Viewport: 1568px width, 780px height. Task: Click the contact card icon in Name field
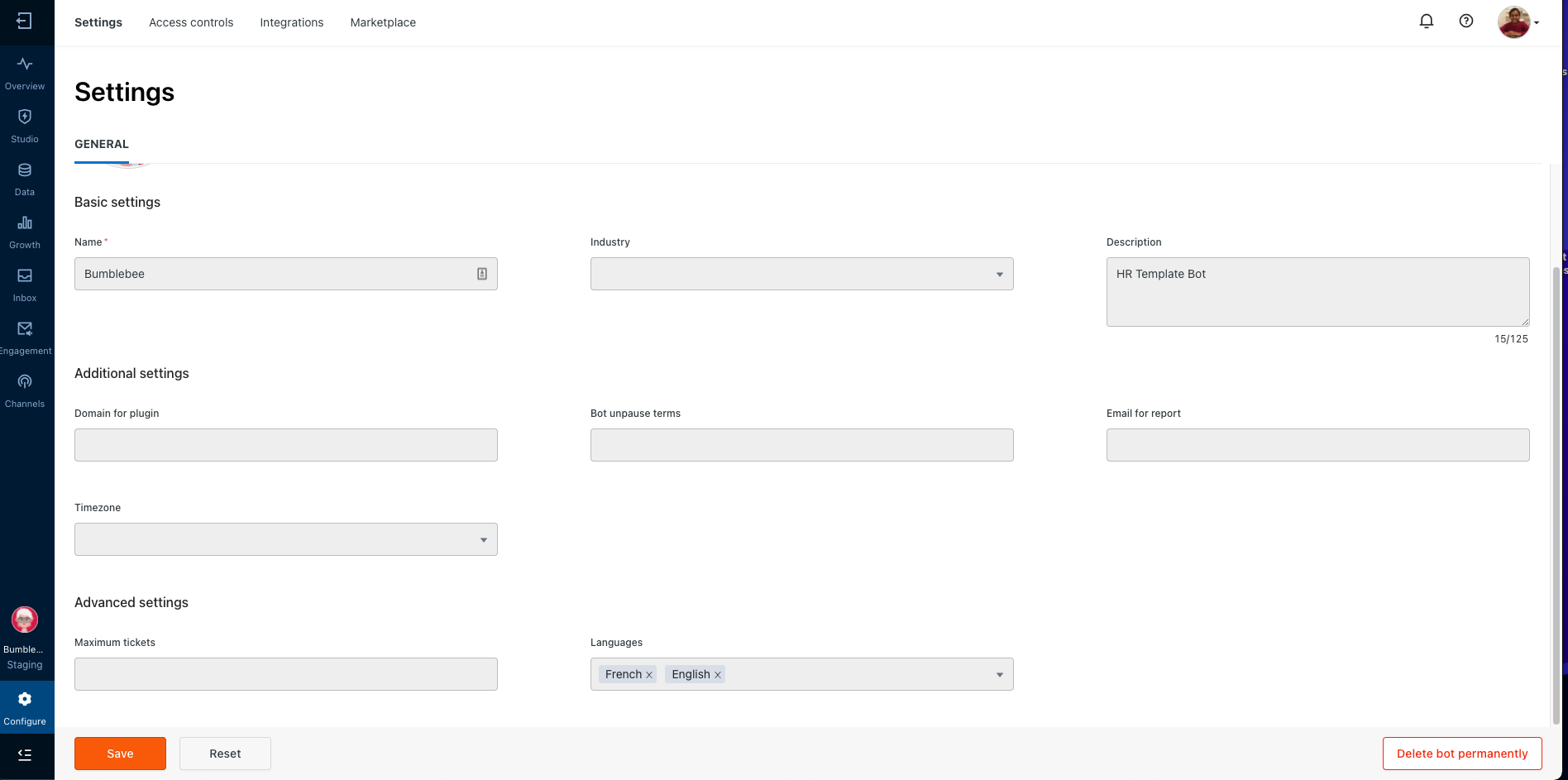[482, 274]
